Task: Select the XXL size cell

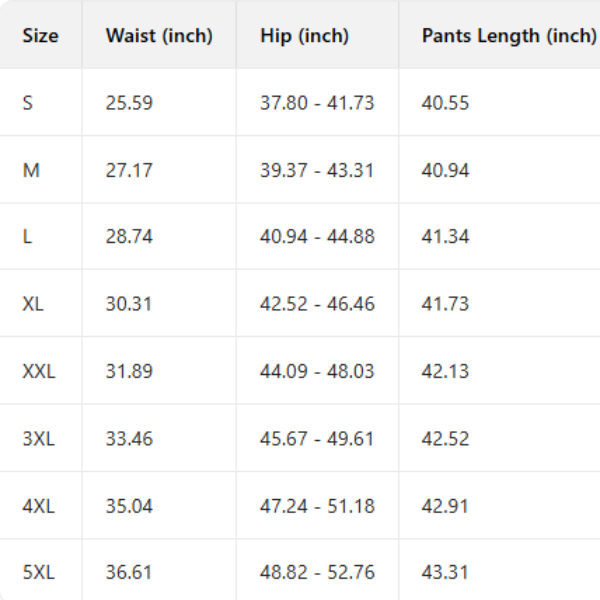Action: pos(39,371)
